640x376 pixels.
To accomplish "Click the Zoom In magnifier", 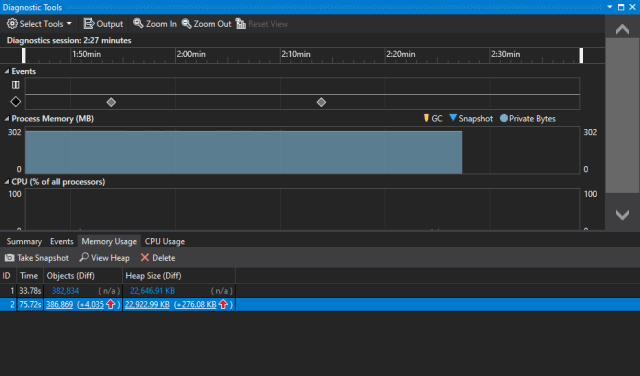I will click(155, 24).
